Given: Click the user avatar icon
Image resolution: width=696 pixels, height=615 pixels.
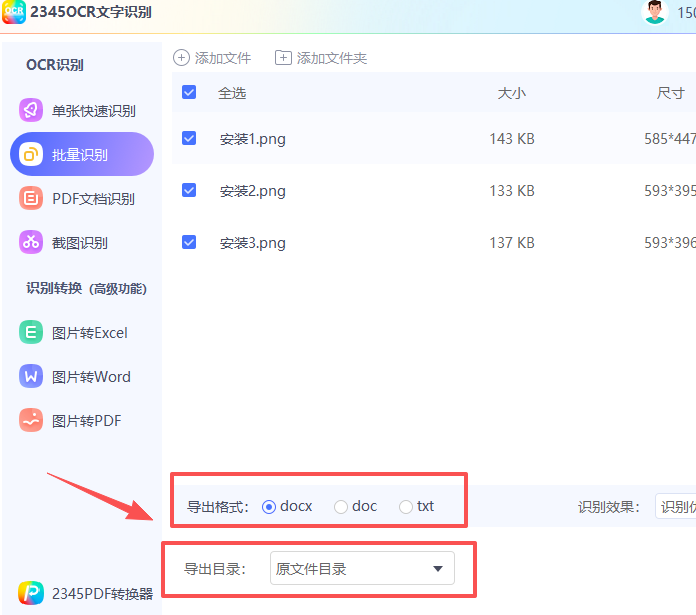Looking at the screenshot, I should pyautogui.click(x=655, y=13).
